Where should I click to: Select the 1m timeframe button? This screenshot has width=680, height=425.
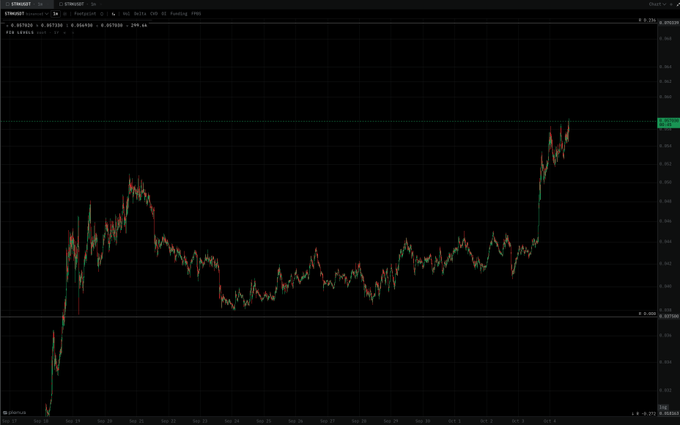(x=56, y=14)
